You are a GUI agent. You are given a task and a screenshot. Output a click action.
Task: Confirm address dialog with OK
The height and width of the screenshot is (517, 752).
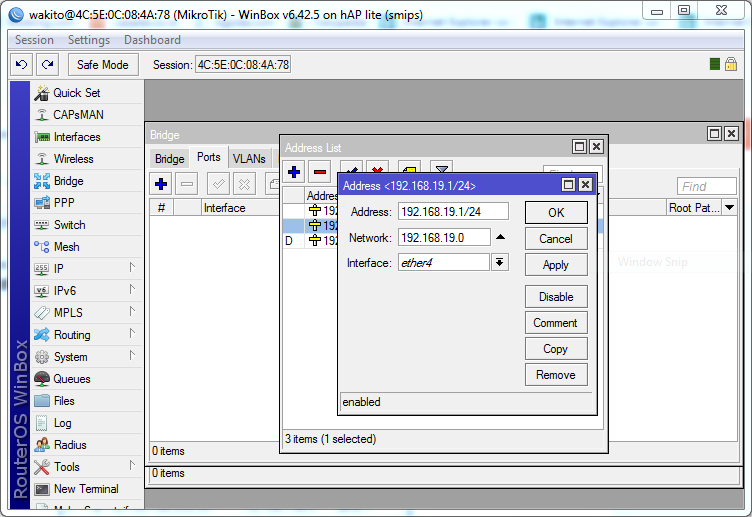(556, 212)
